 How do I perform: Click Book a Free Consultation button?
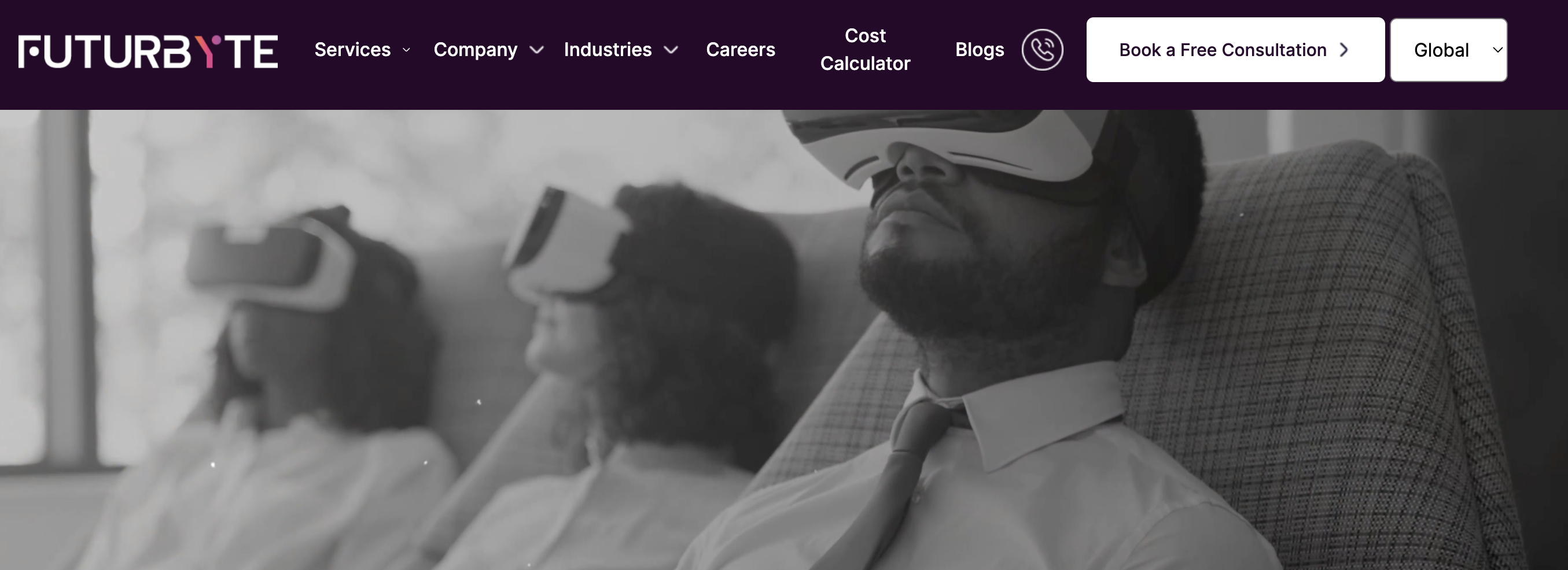(x=1235, y=50)
